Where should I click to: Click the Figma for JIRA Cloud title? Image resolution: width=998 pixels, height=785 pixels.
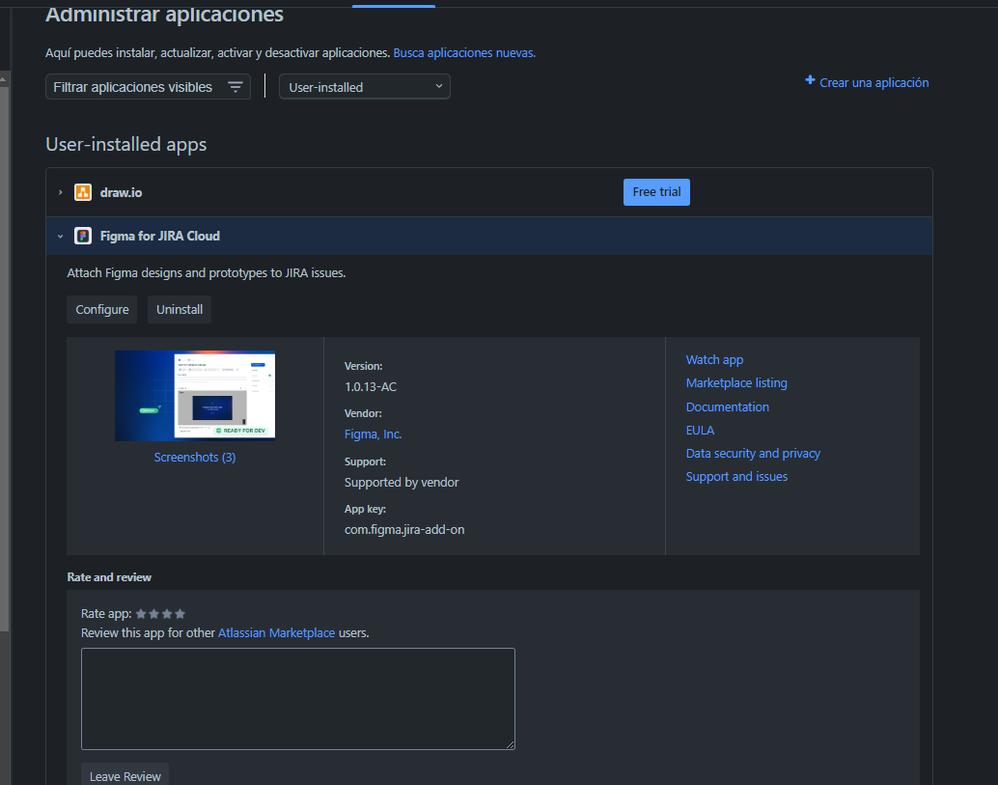coord(160,236)
